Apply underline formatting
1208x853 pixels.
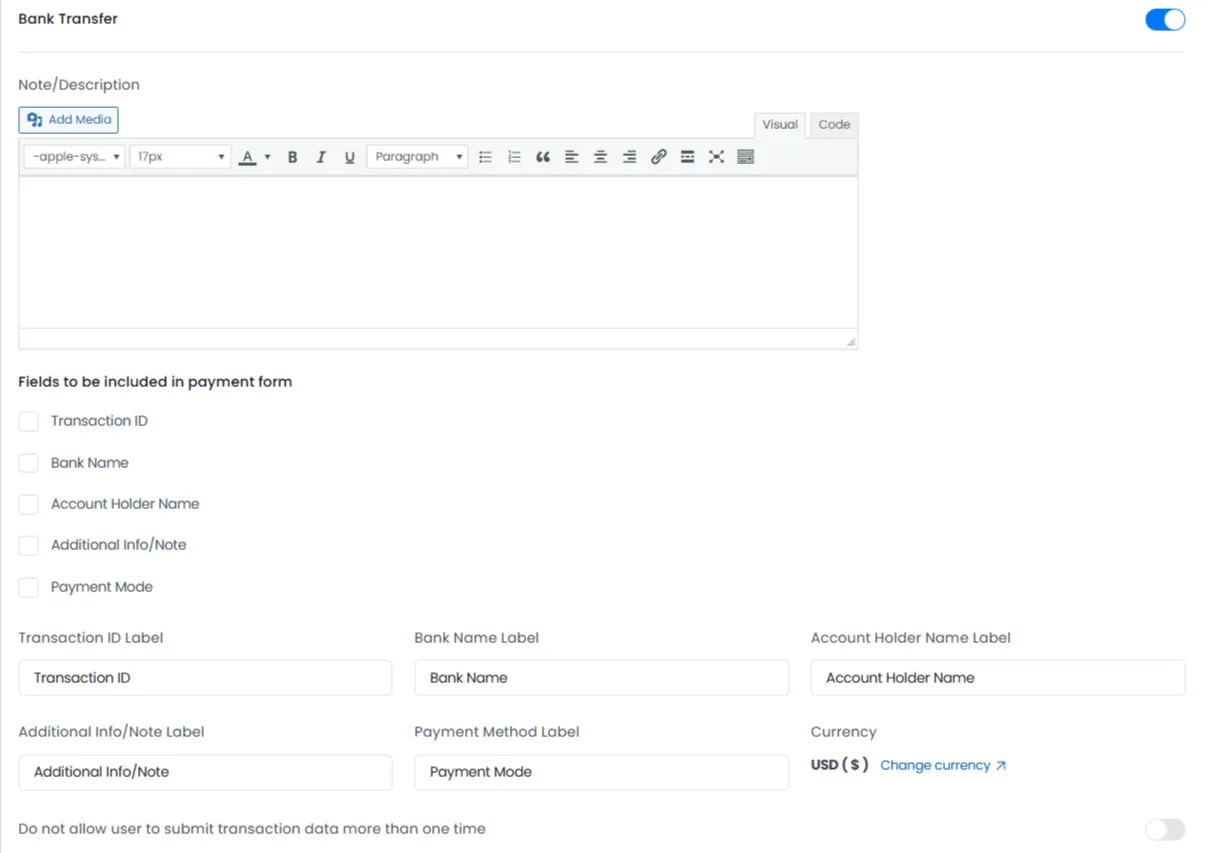pos(350,156)
